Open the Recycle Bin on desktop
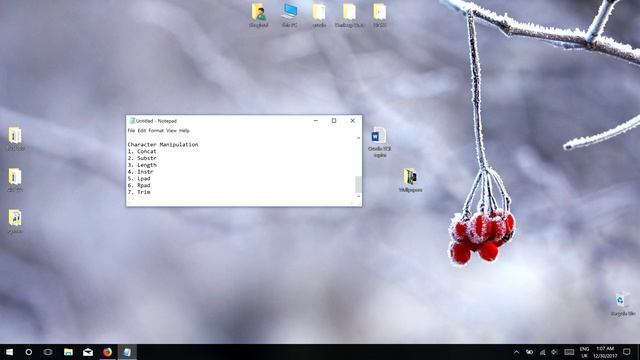Image resolution: width=640 pixels, height=360 pixels. [x=621, y=300]
